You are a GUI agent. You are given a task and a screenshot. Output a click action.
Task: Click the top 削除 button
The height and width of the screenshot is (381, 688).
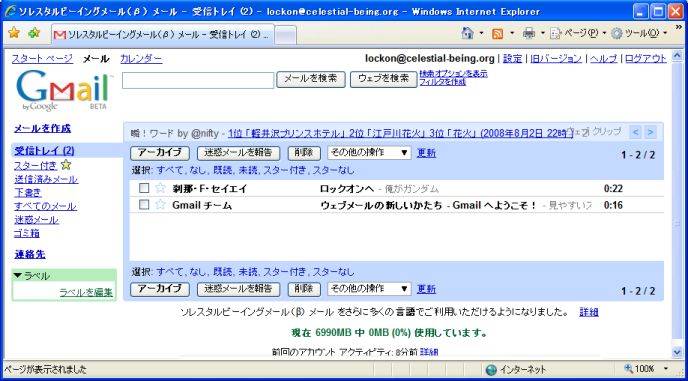click(304, 153)
